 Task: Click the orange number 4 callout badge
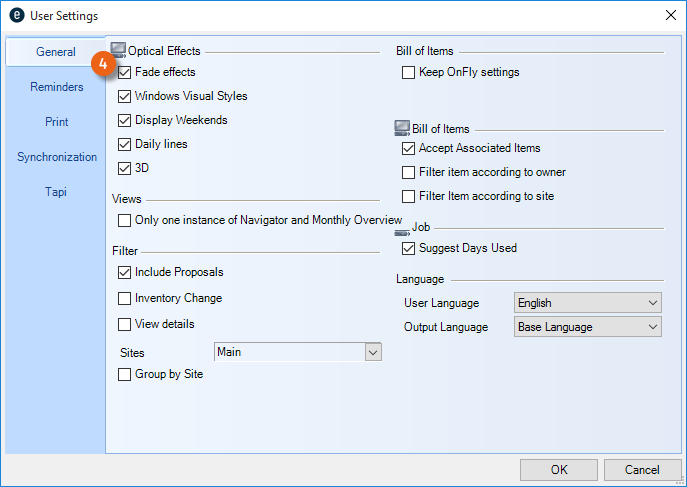click(x=104, y=63)
